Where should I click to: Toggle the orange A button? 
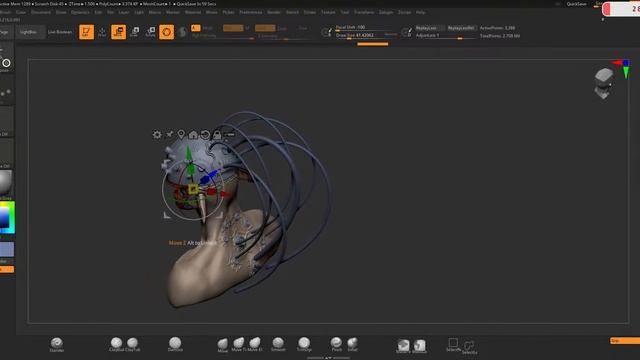coord(196,28)
